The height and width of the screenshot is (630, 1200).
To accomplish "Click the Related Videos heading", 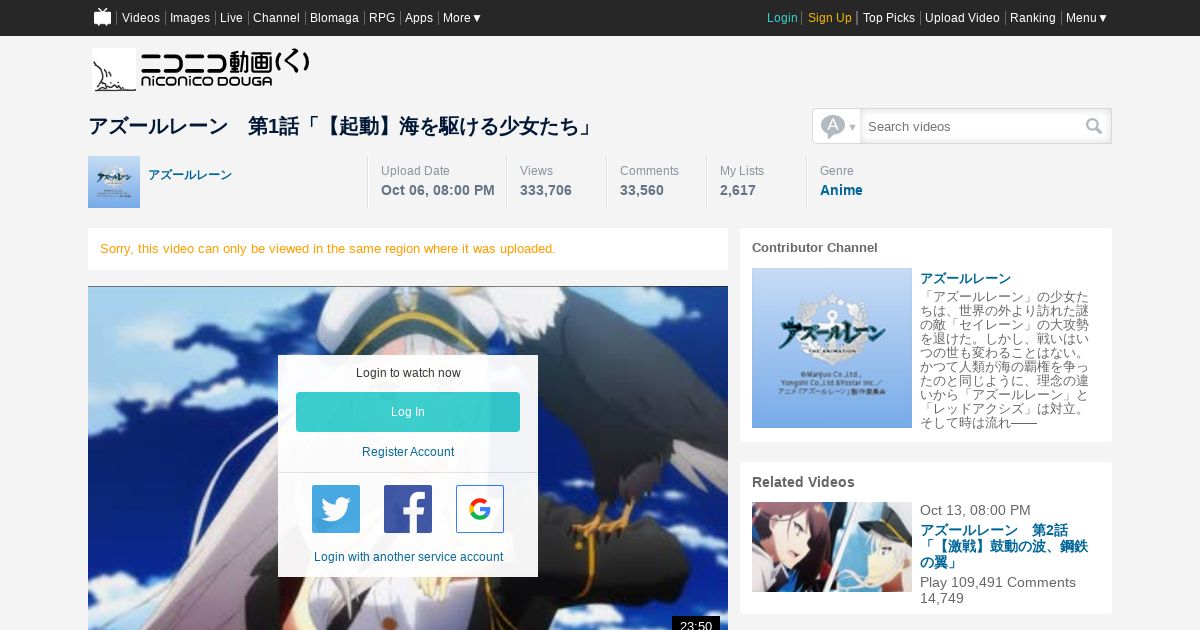I will 803,482.
